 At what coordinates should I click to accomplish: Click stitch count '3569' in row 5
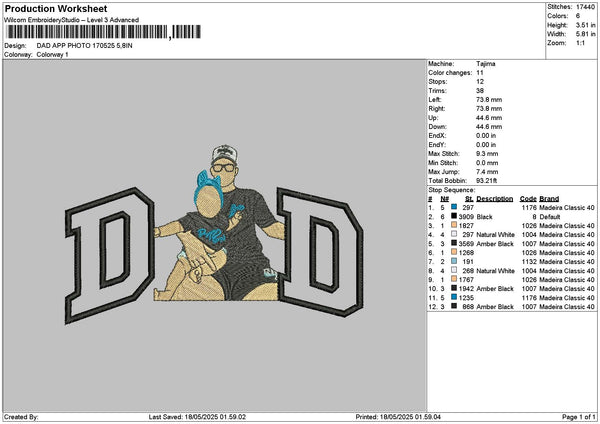(x=466, y=243)
